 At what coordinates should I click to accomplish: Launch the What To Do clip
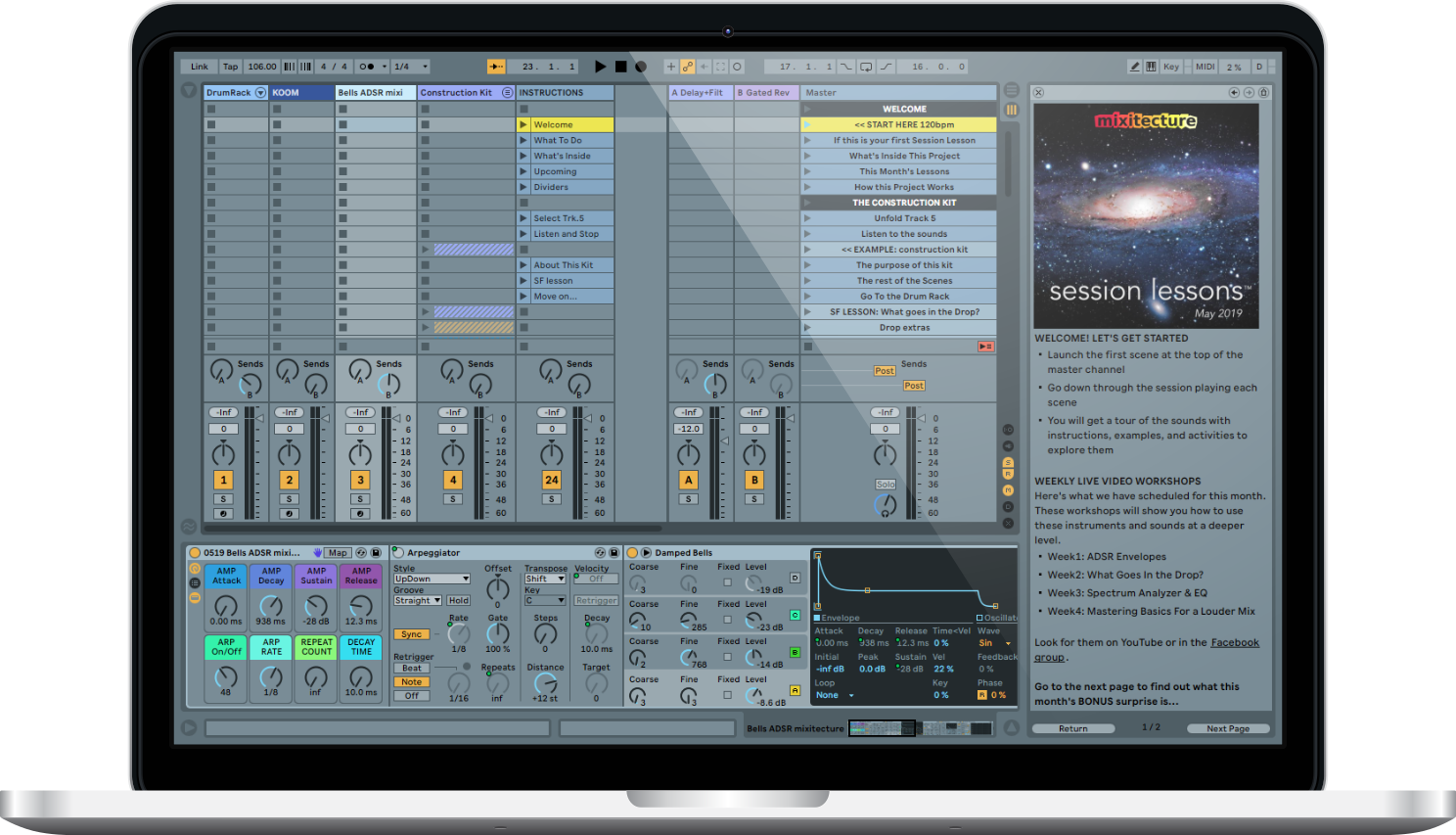coord(523,140)
